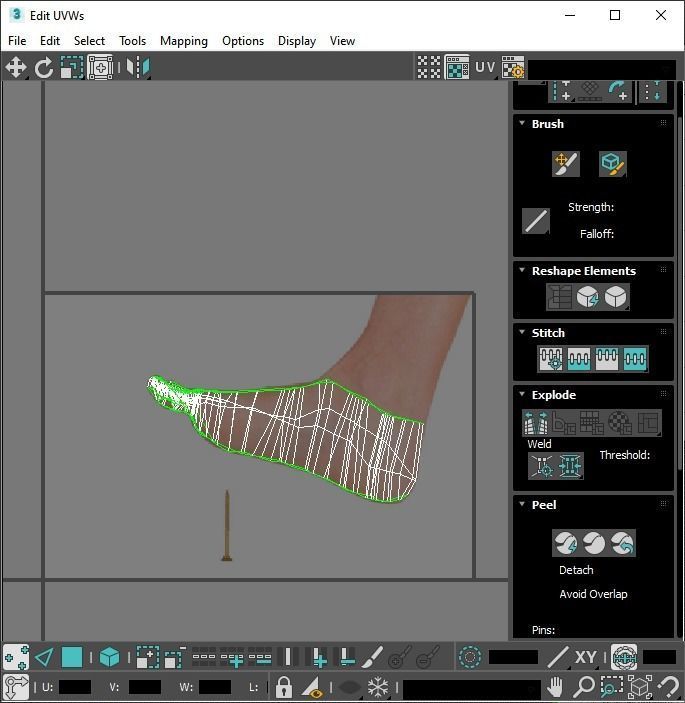Click the UV coordinate display button
The height and width of the screenshot is (703, 685).
[485, 67]
